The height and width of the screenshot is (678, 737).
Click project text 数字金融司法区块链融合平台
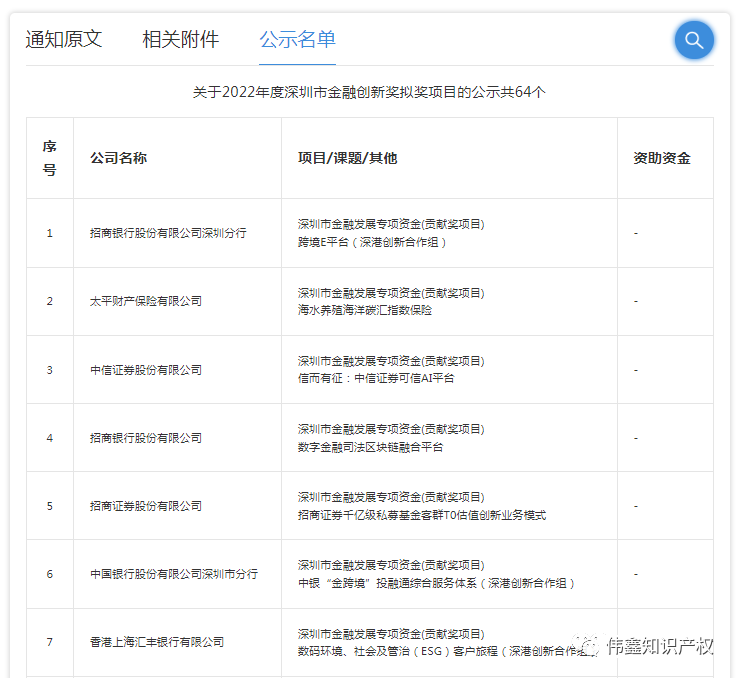click(370, 447)
